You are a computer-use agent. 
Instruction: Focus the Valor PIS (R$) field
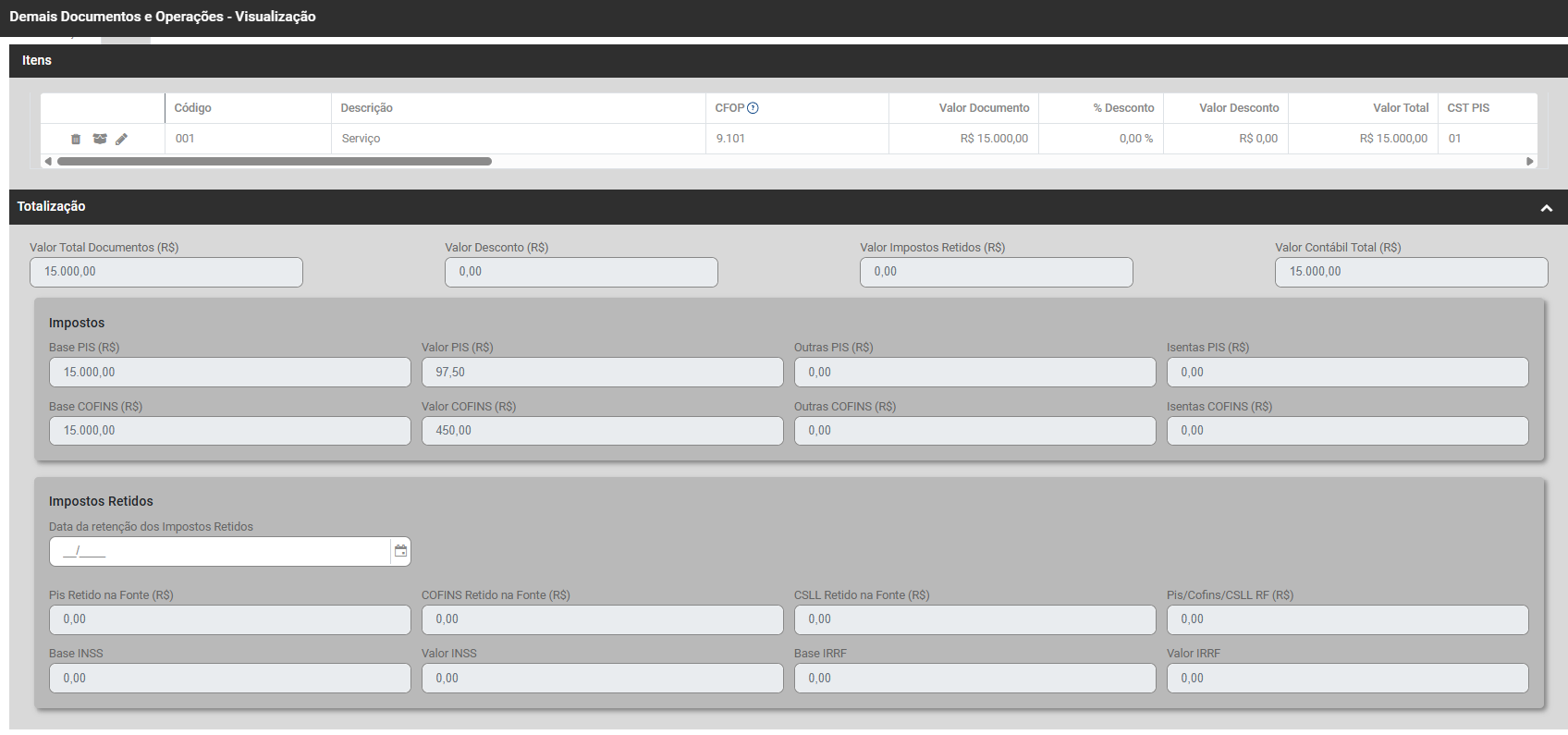click(603, 373)
